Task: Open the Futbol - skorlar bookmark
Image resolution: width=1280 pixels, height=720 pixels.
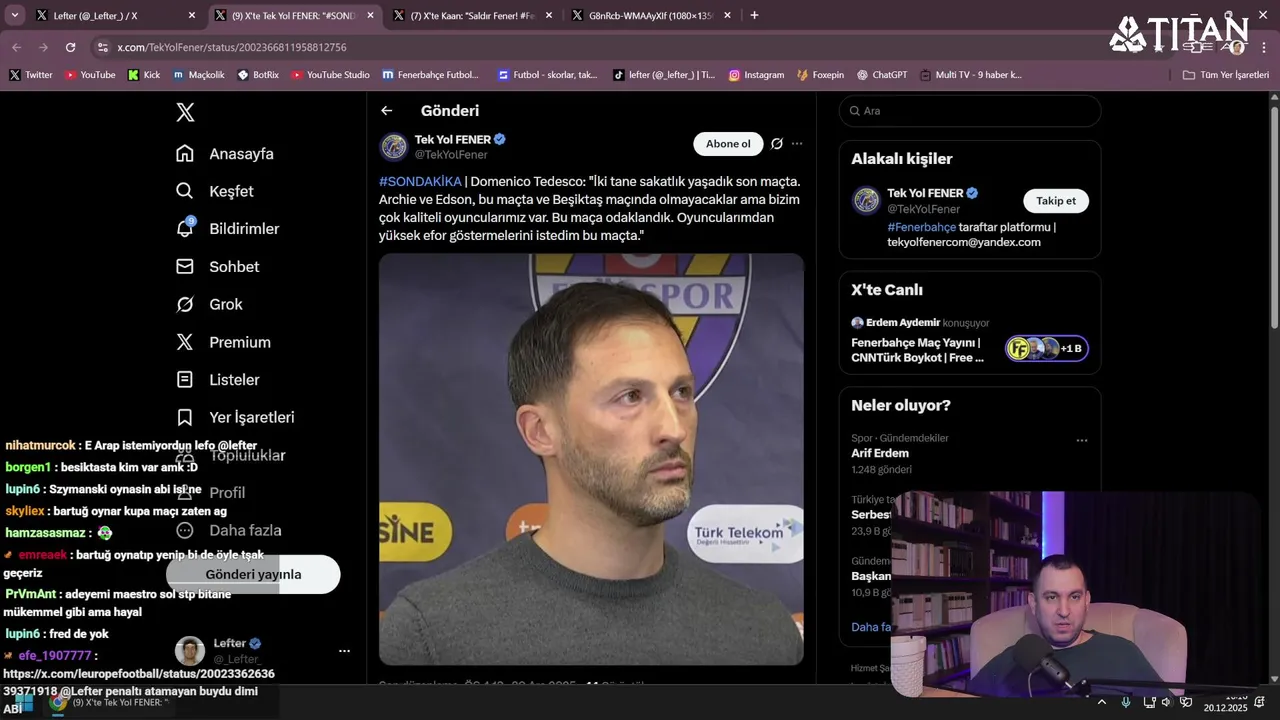Action: 547,75
